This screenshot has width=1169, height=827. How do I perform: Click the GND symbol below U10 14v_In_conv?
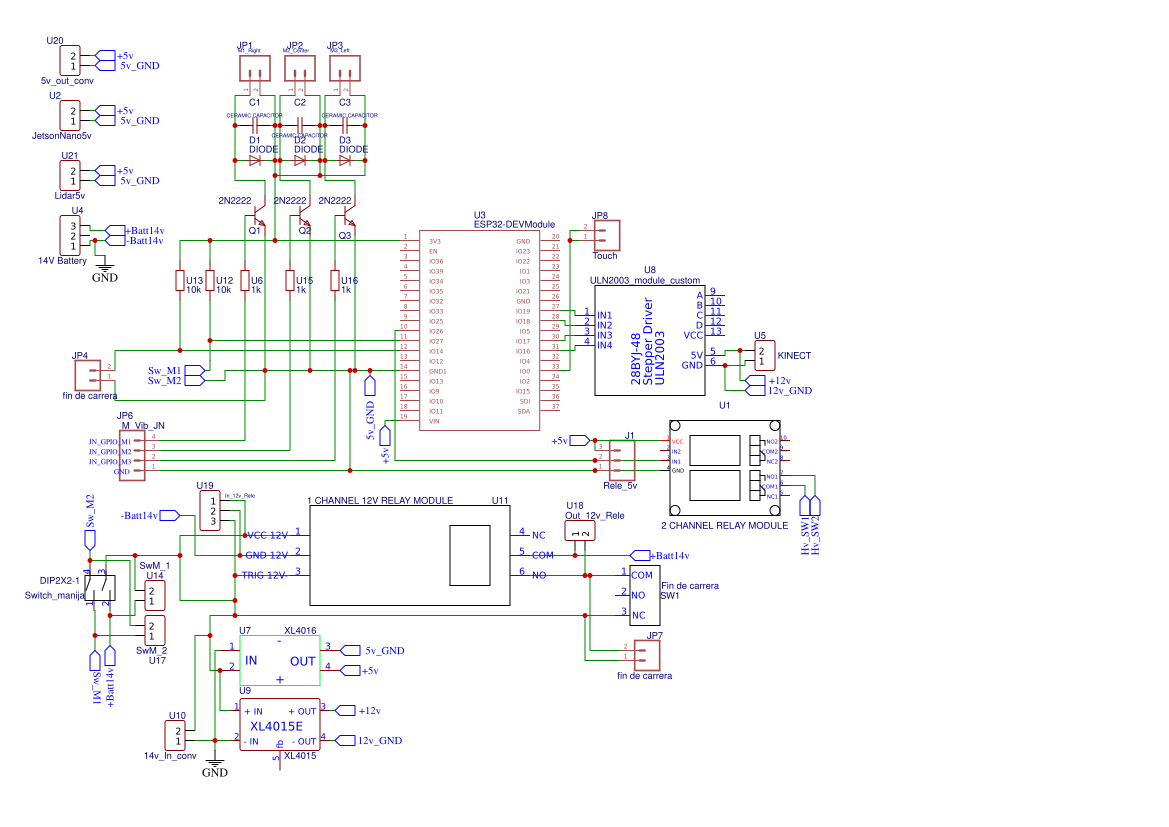point(214,764)
